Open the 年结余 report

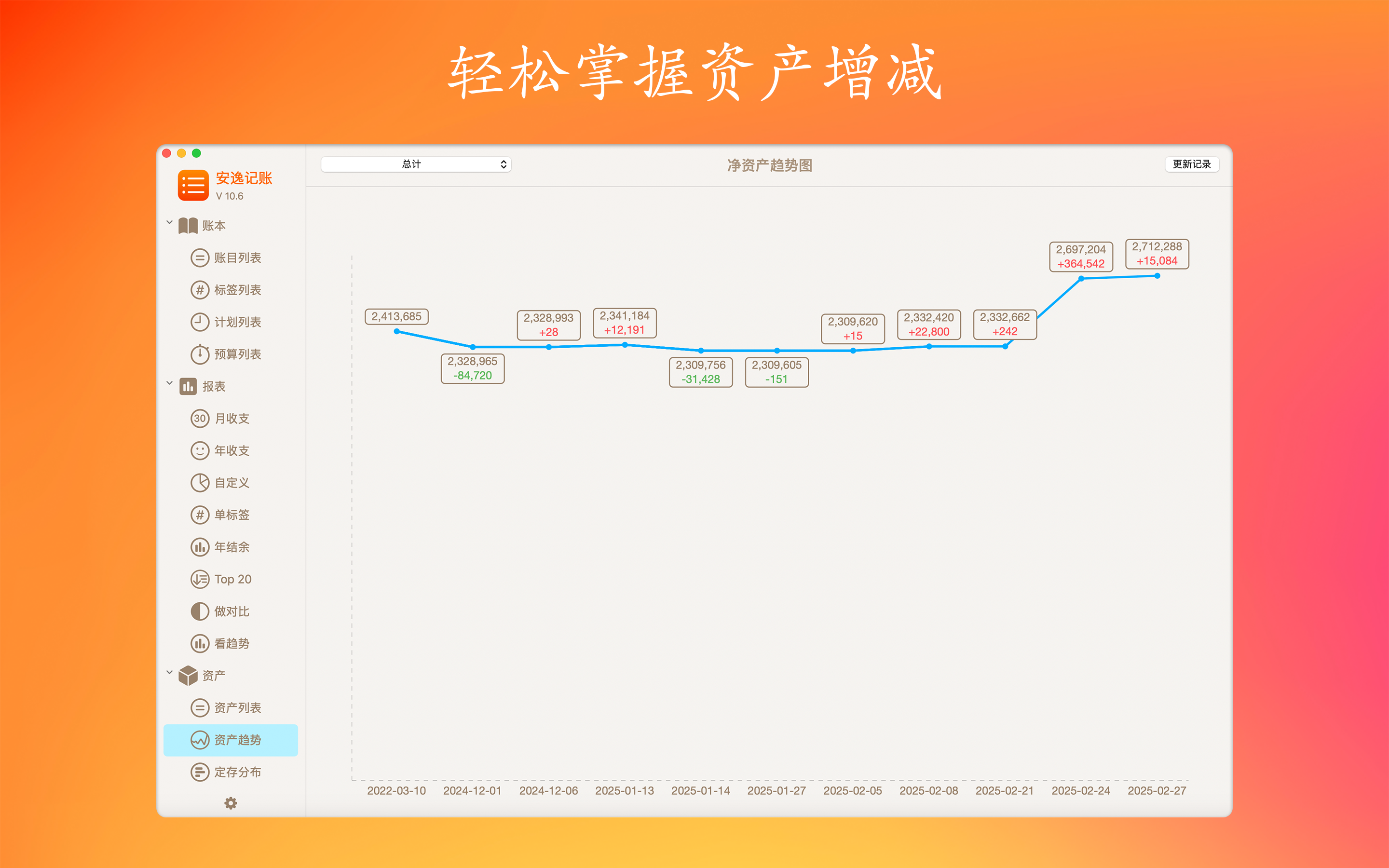coord(231,547)
